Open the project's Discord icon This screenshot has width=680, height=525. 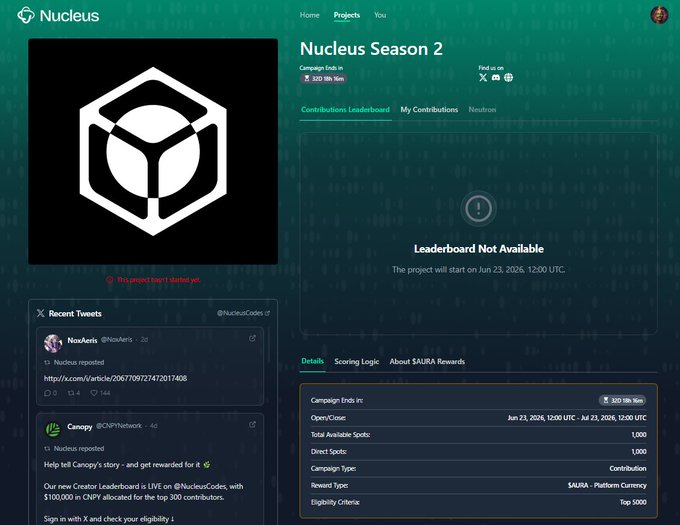[496, 78]
